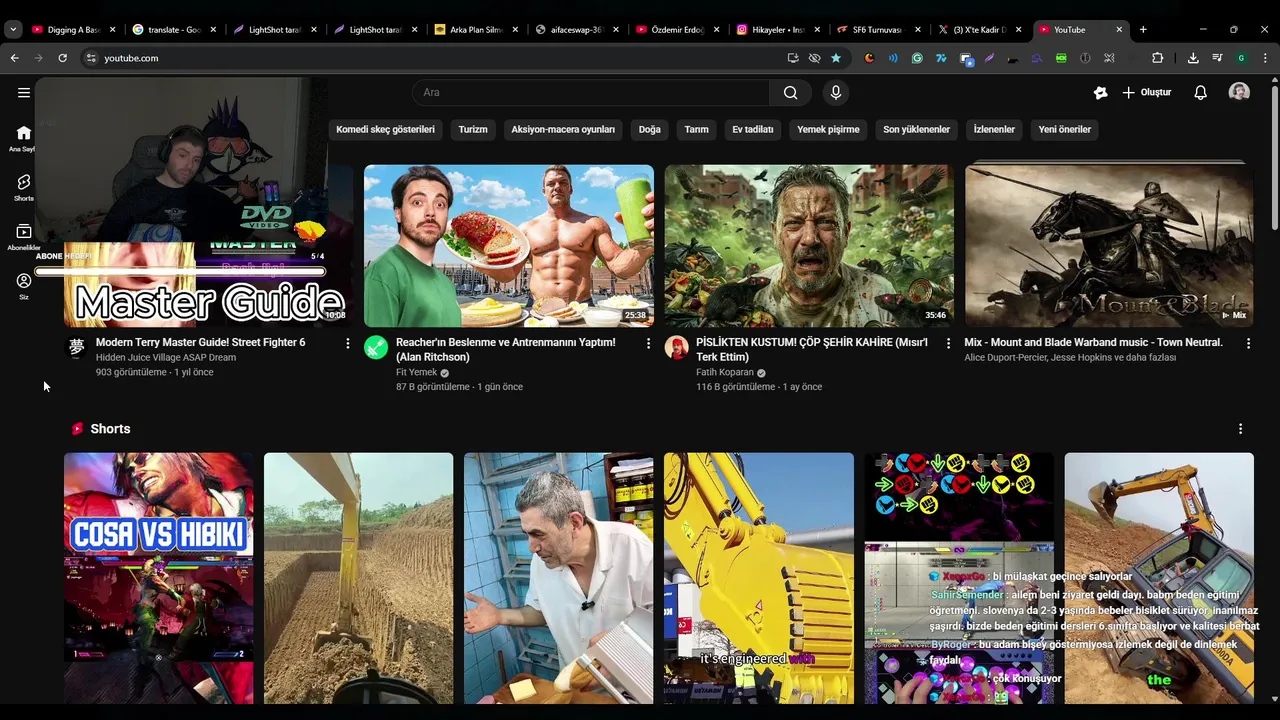Open the Shorts section three-dot menu

point(1240,429)
